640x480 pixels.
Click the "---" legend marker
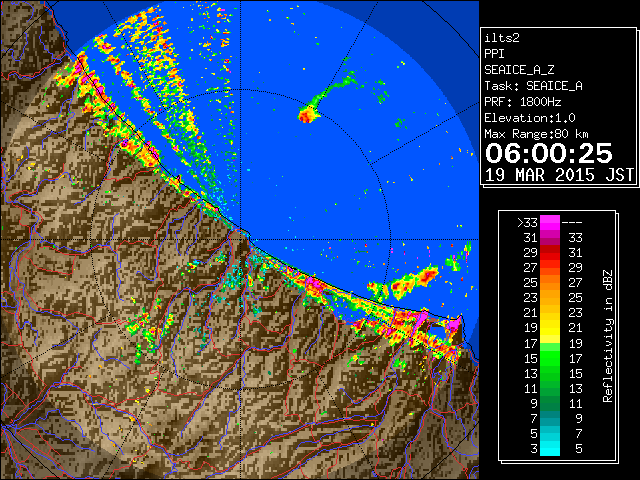572,223
